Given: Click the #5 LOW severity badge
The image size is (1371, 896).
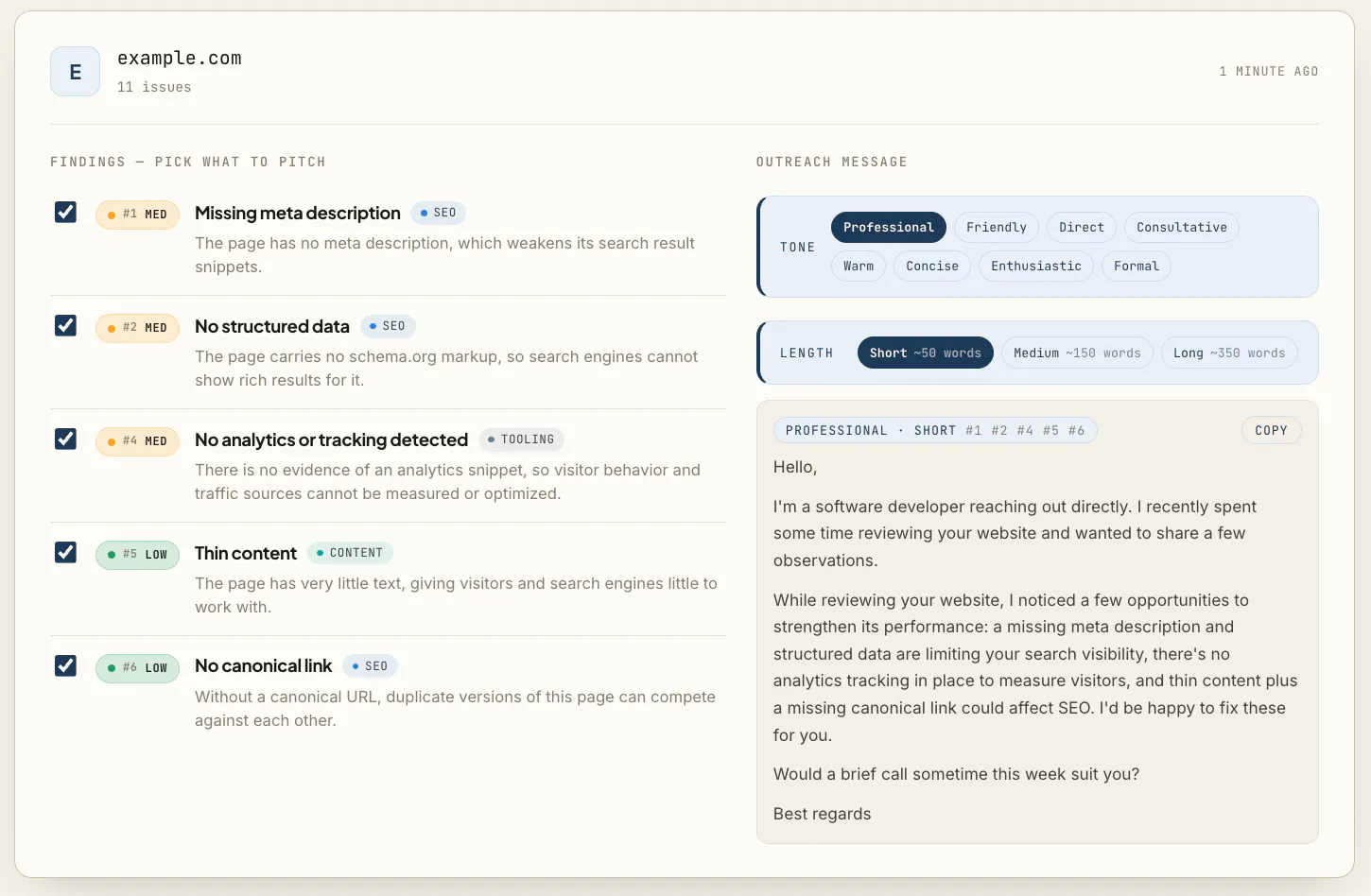Looking at the screenshot, I should click(138, 555).
